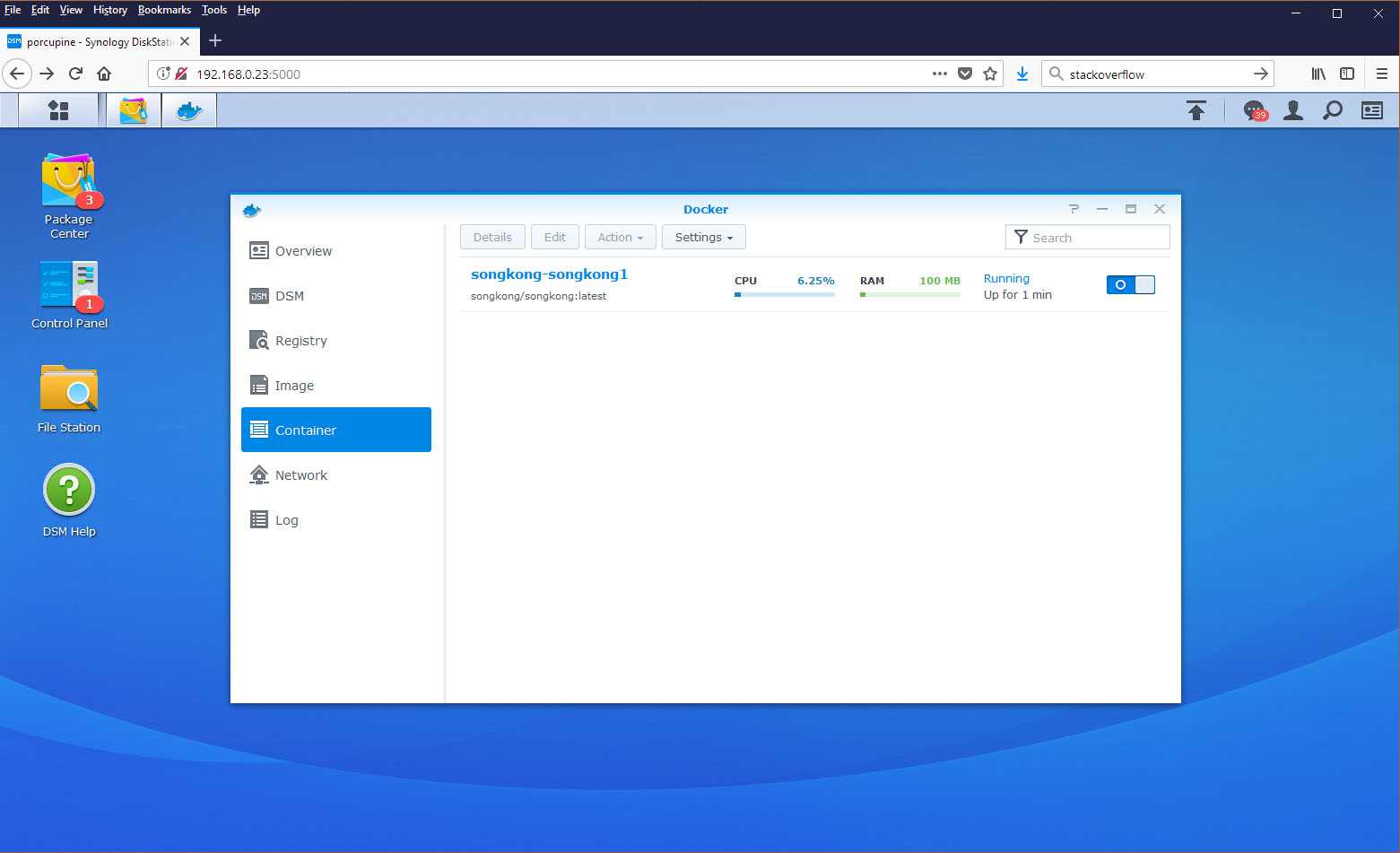Open a new browser tab
1400x853 pixels.
pos(215,40)
